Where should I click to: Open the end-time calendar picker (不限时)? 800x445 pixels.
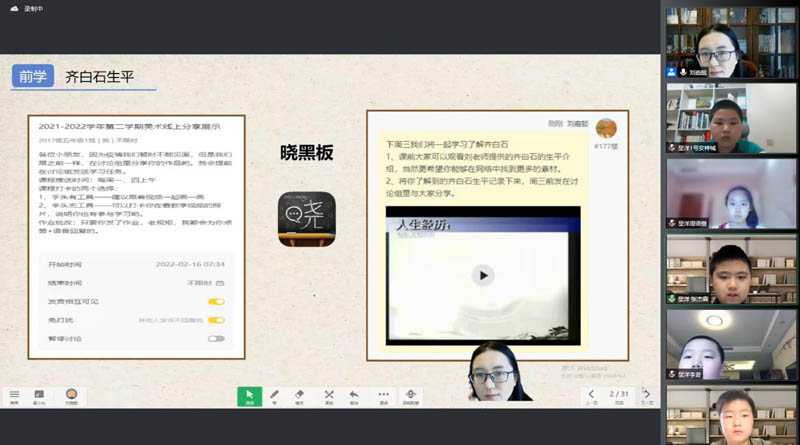coord(220,283)
